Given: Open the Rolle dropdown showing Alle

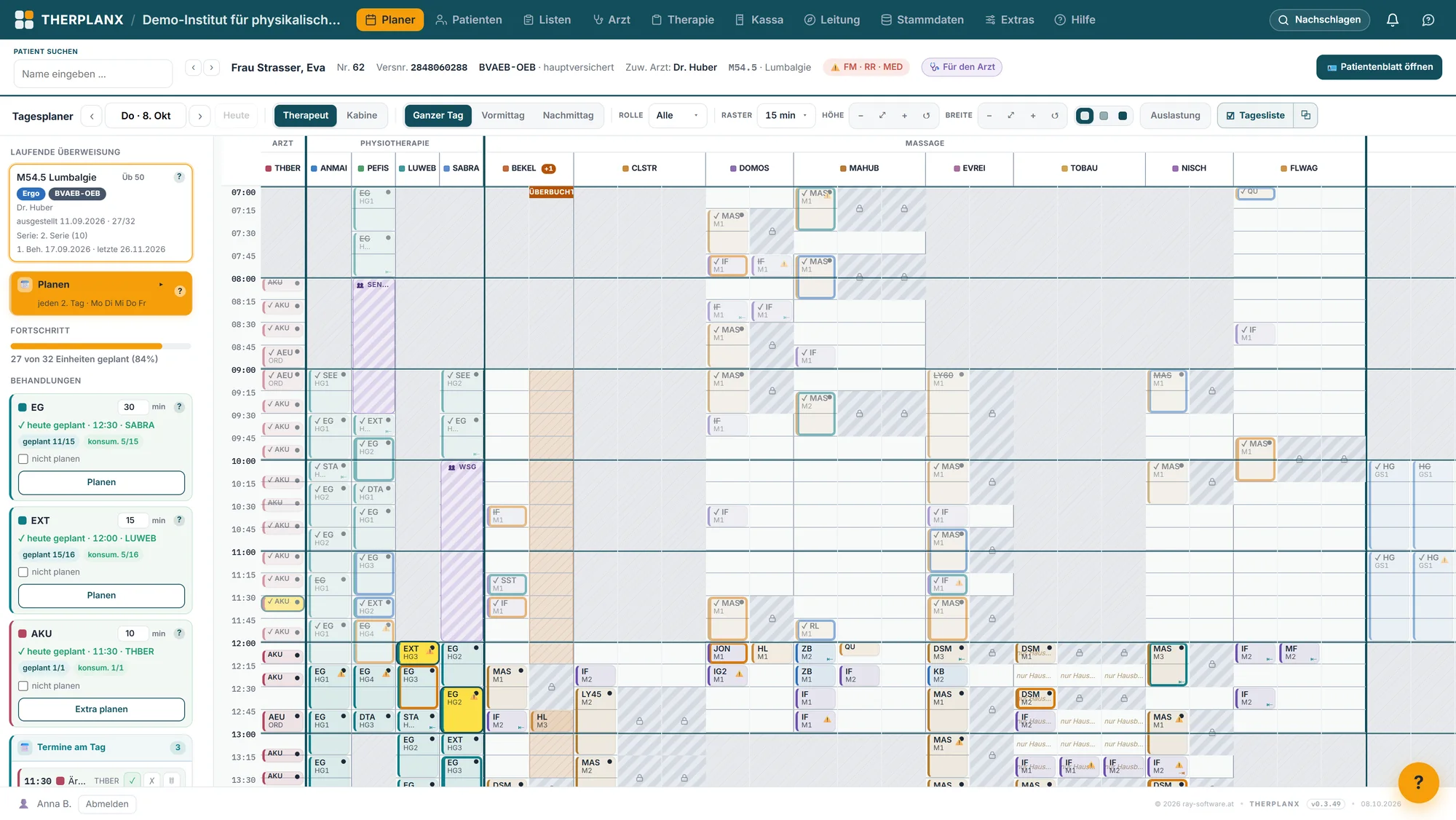Looking at the screenshot, I should coord(677,115).
